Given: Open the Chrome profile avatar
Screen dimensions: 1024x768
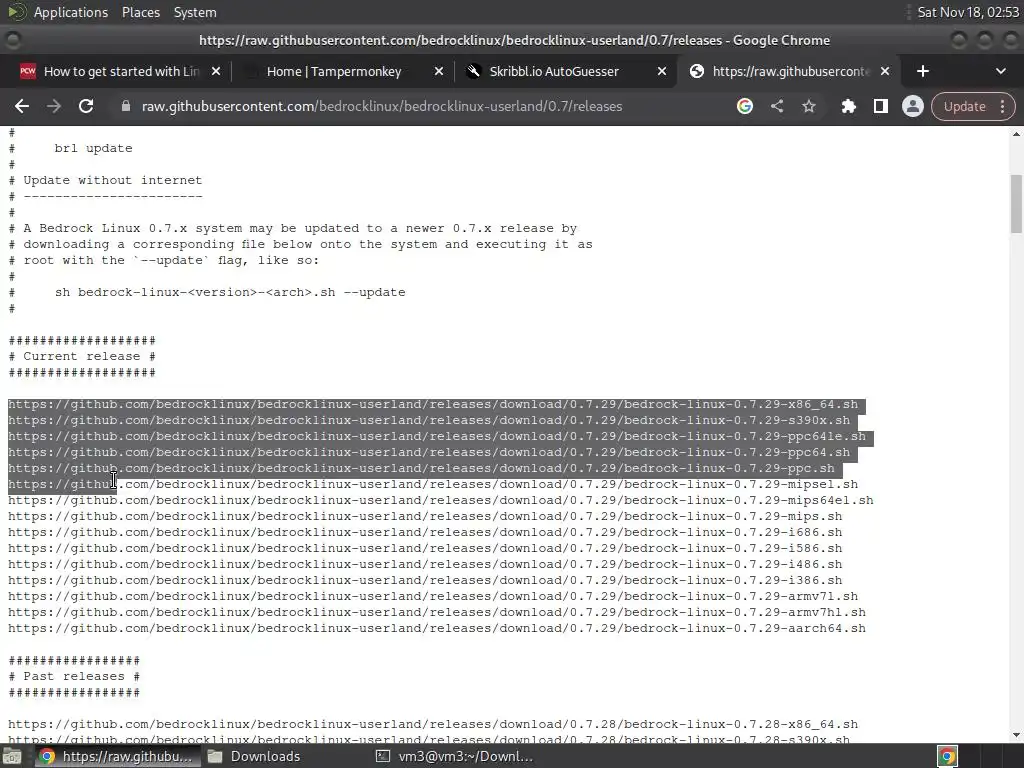Looking at the screenshot, I should point(912,106).
